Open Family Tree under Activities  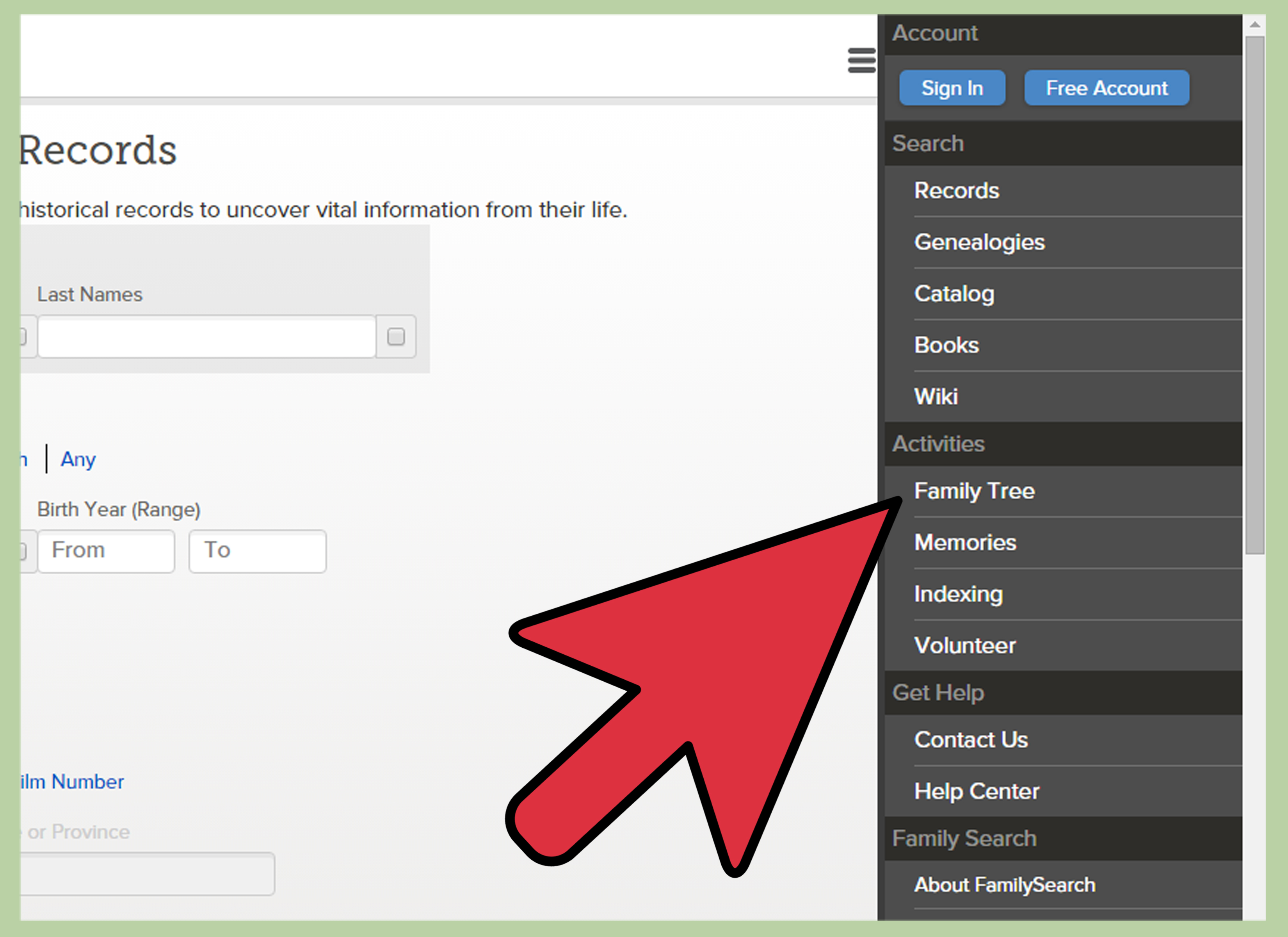pyautogui.click(x=974, y=490)
